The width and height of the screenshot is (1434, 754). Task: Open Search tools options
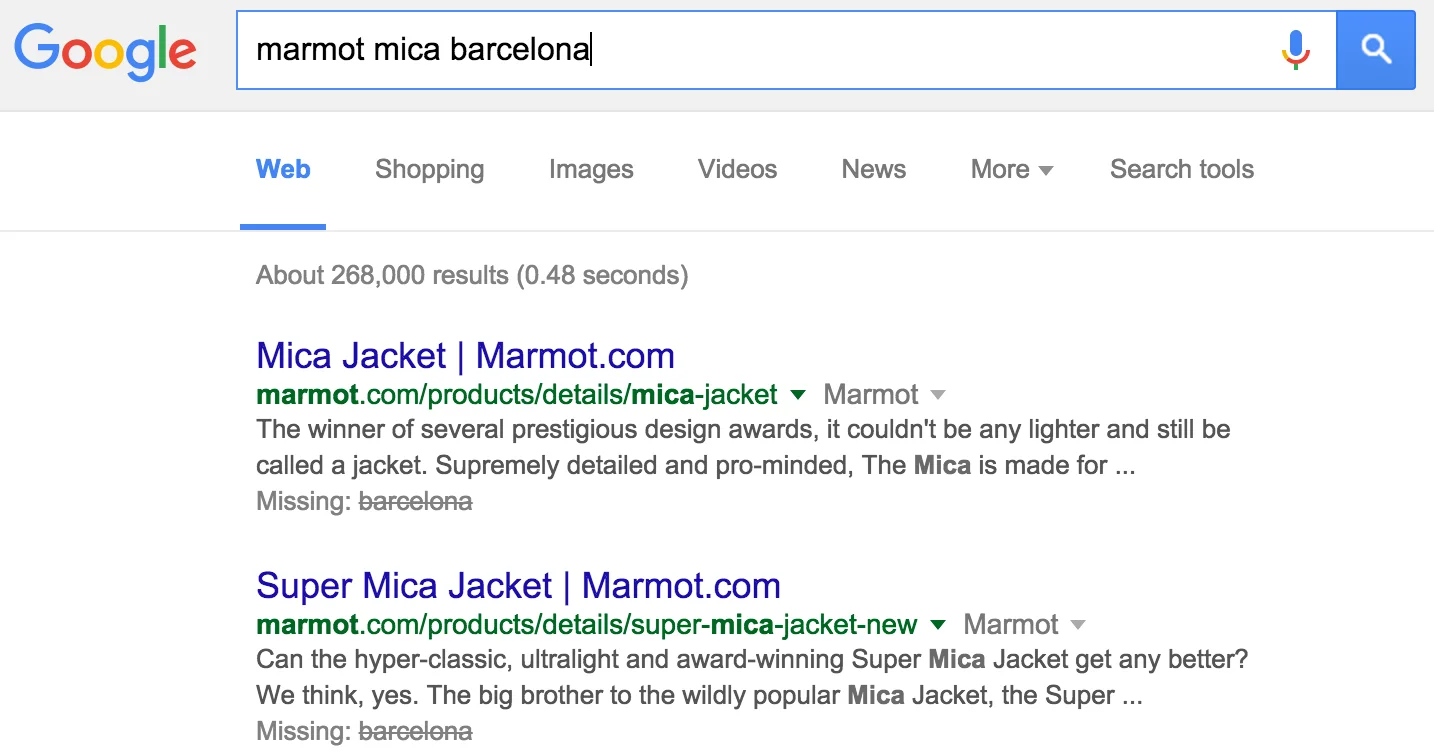(x=1181, y=170)
